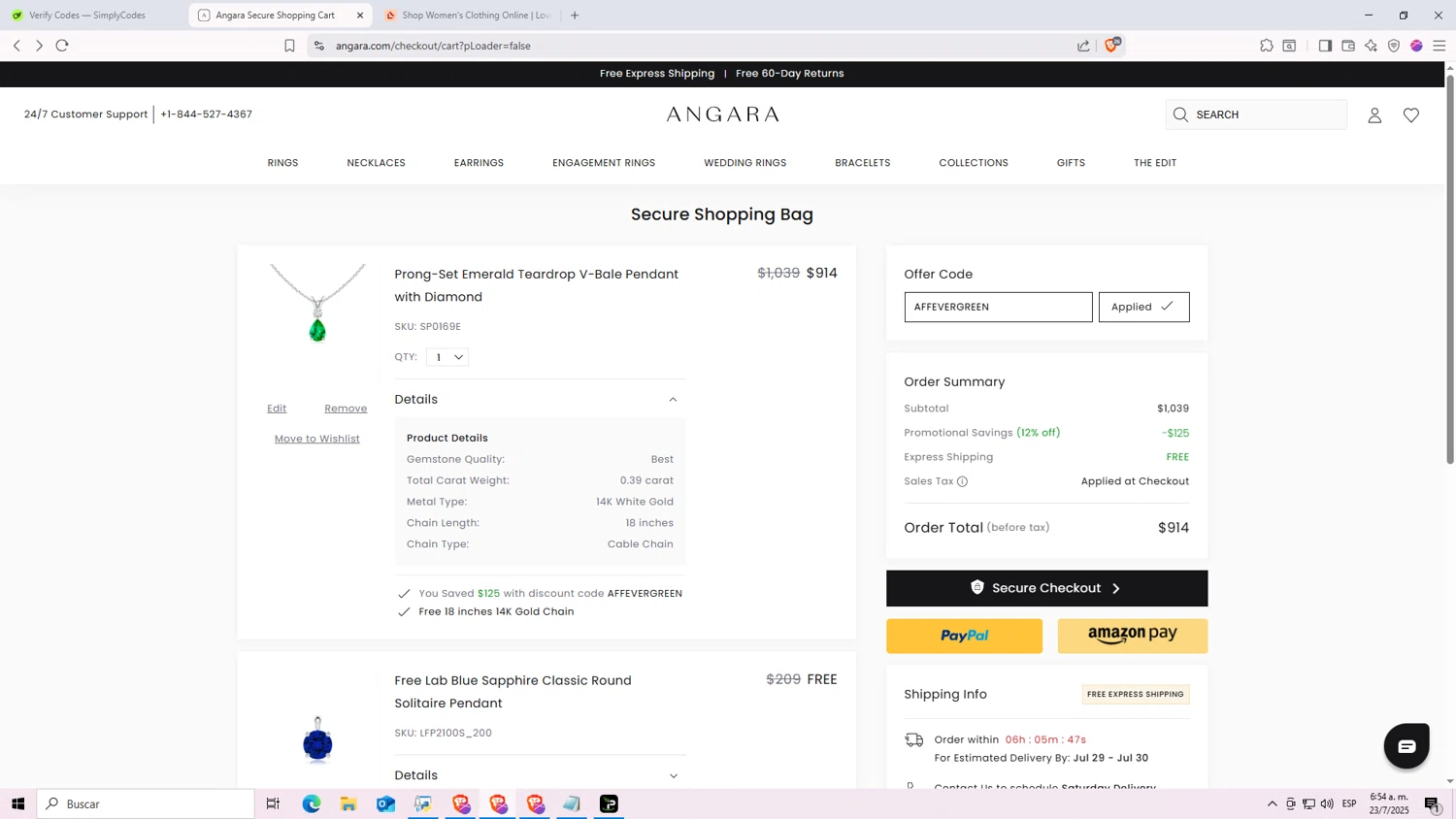This screenshot has width=1456, height=819.
Task: Open Brave VPN icon
Action: pyautogui.click(x=1394, y=46)
